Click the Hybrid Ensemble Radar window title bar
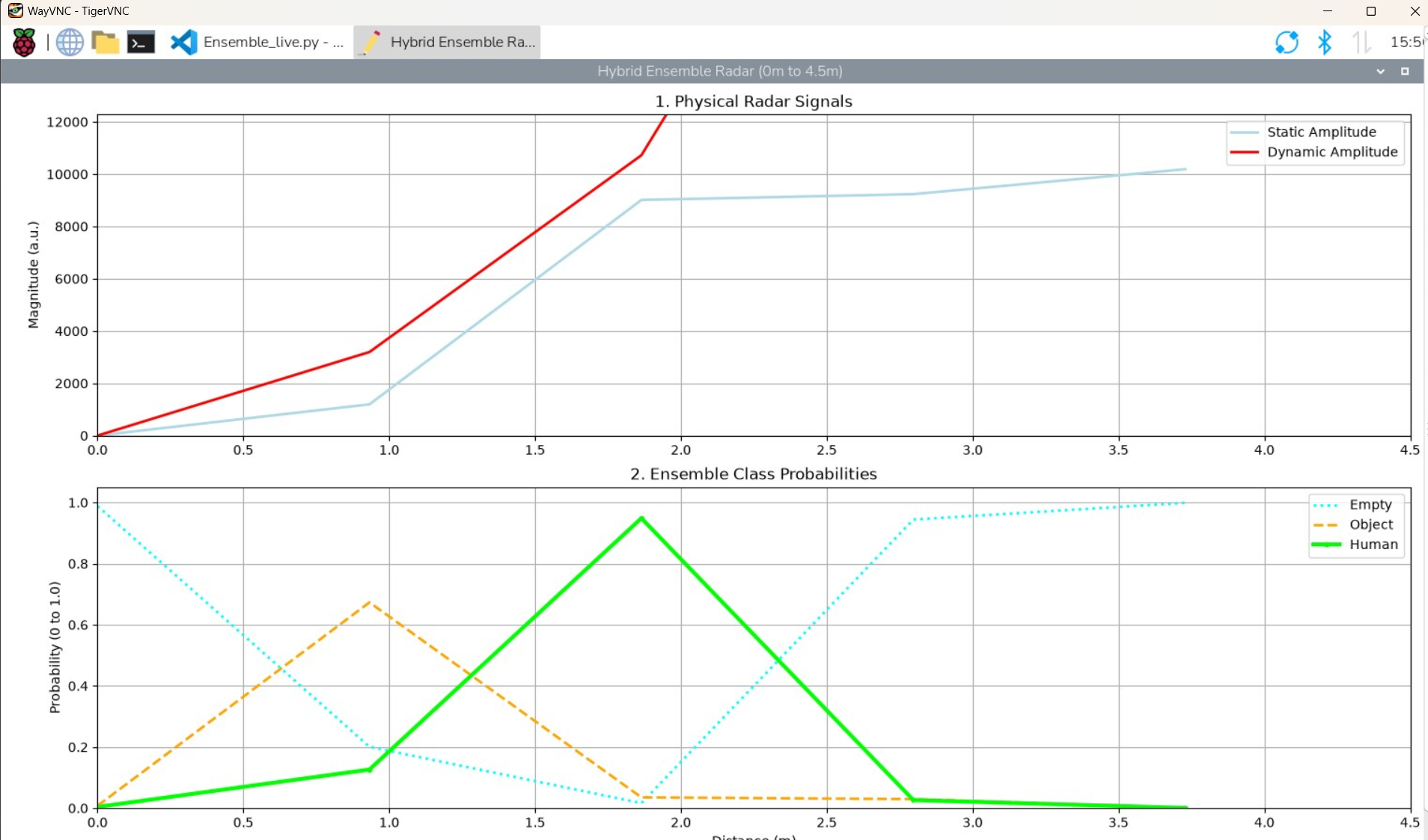Screen dimensions: 1428x840 (719, 71)
